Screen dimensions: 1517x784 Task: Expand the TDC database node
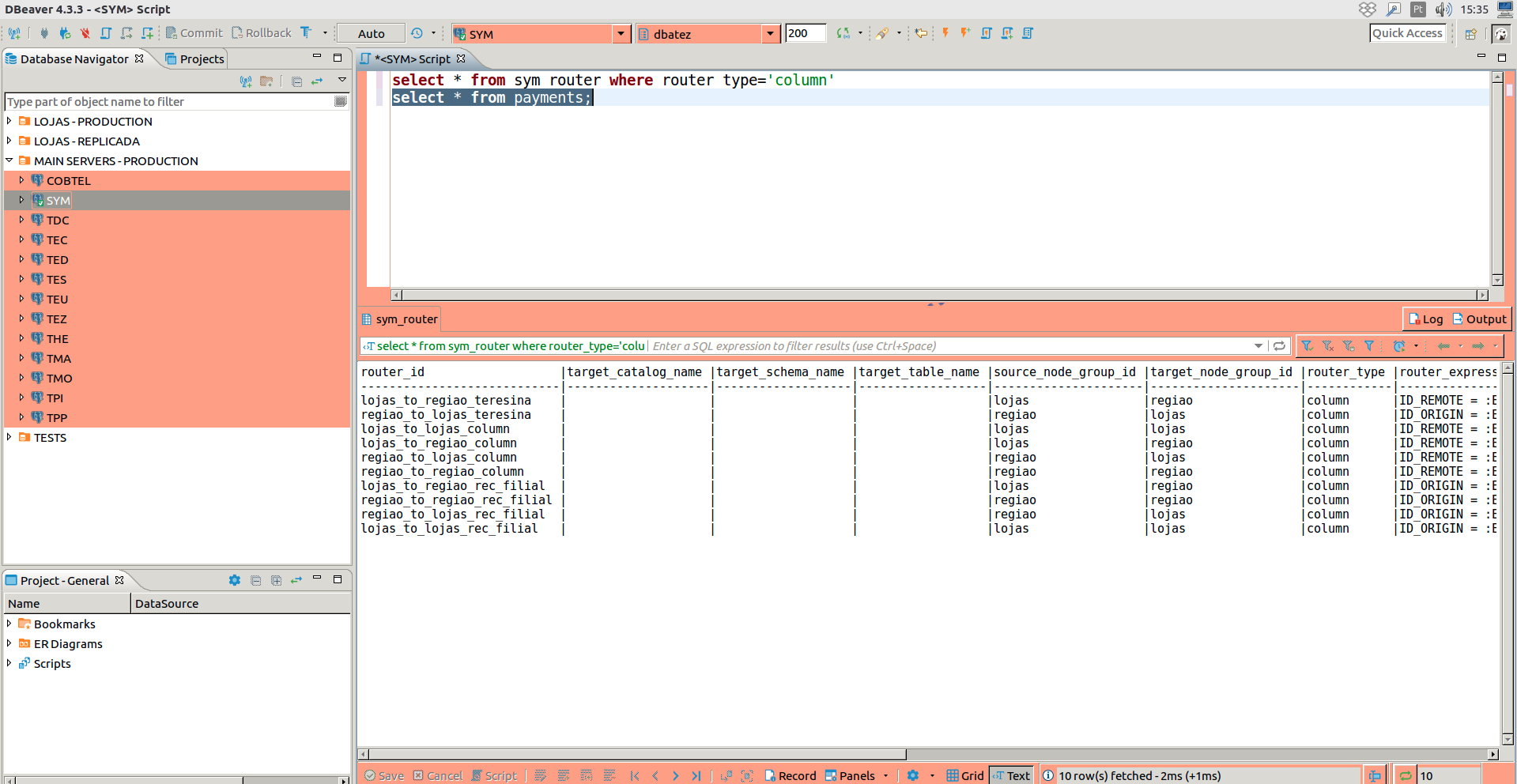click(x=21, y=220)
